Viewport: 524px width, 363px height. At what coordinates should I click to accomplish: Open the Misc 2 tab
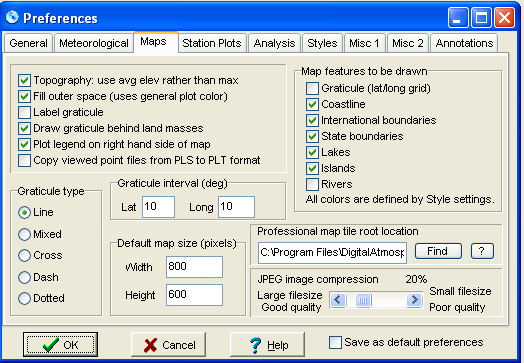pos(408,43)
